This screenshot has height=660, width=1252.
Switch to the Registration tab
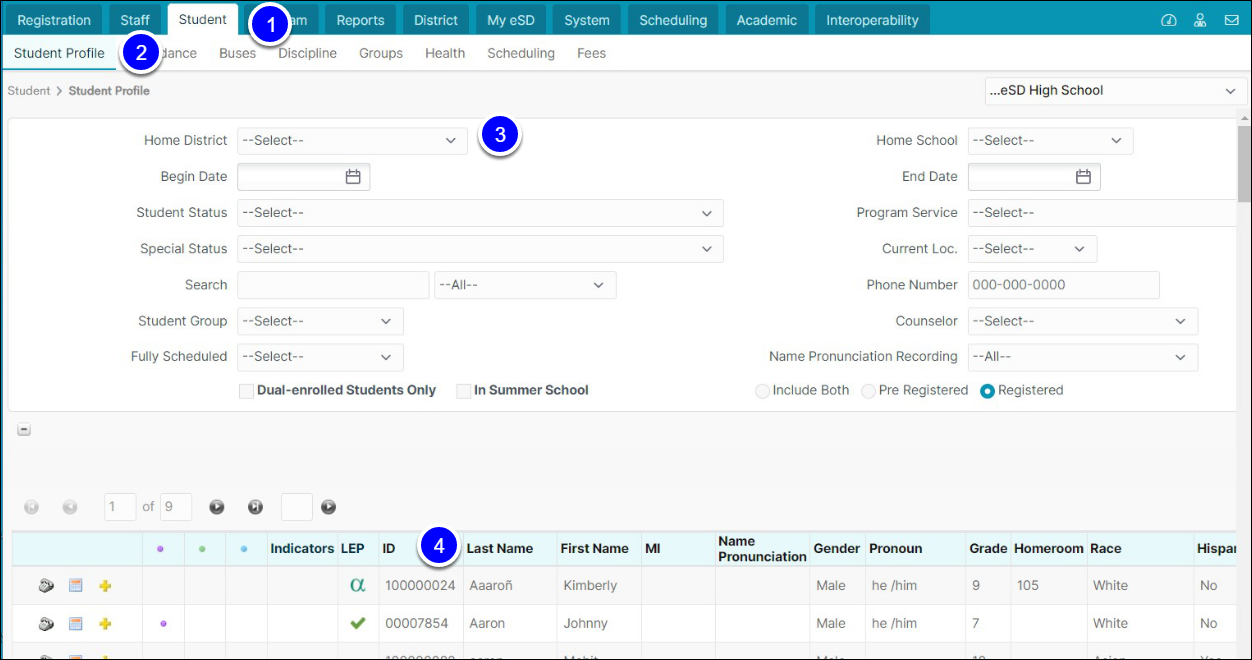[x=54, y=20]
